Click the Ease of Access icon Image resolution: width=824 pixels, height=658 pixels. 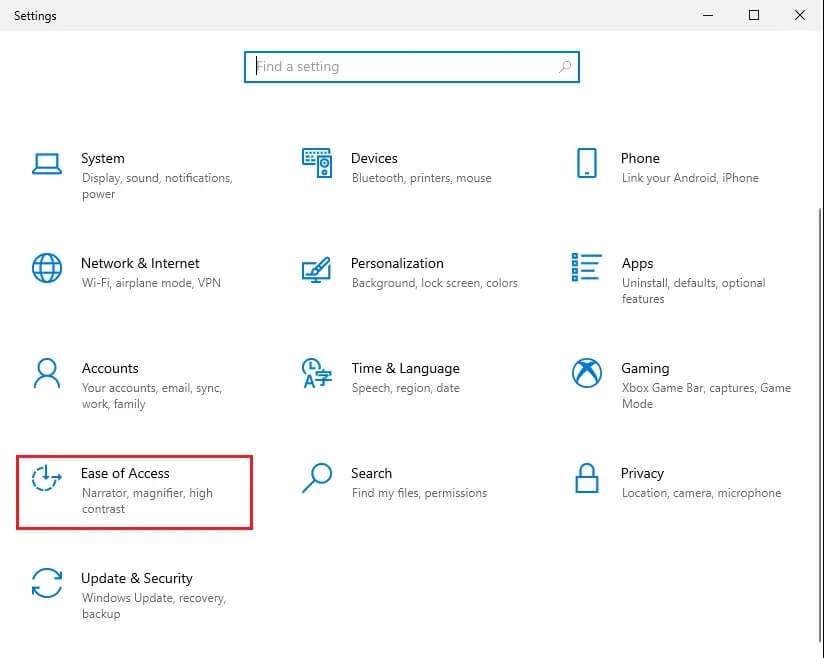tap(46, 478)
